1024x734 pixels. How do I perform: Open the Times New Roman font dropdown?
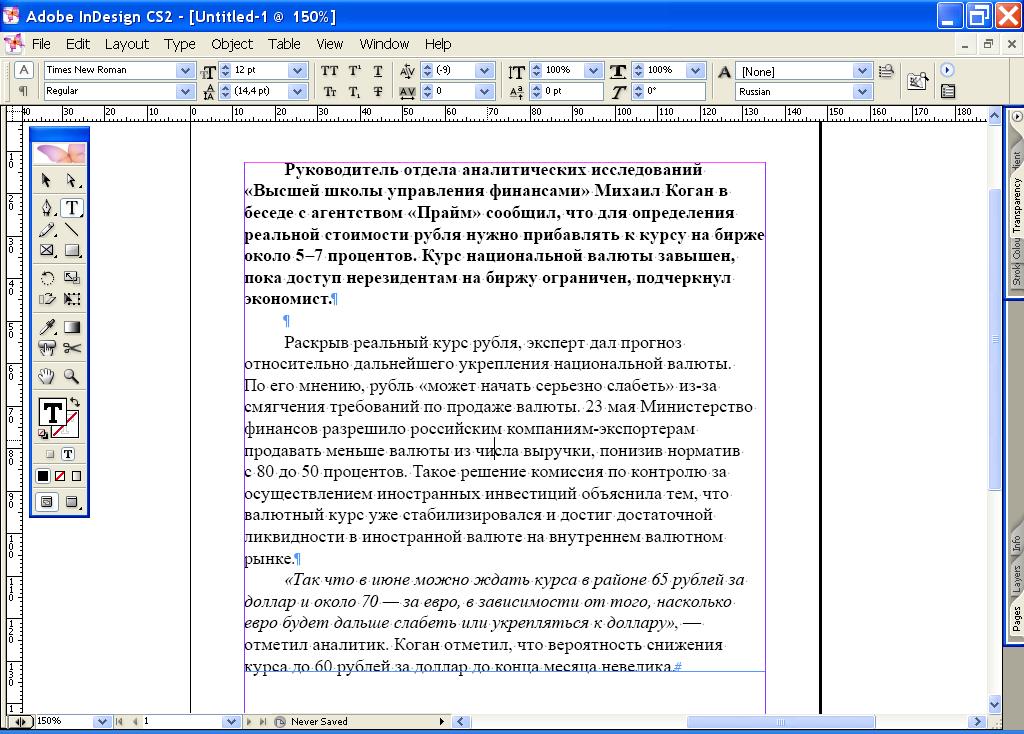(185, 70)
